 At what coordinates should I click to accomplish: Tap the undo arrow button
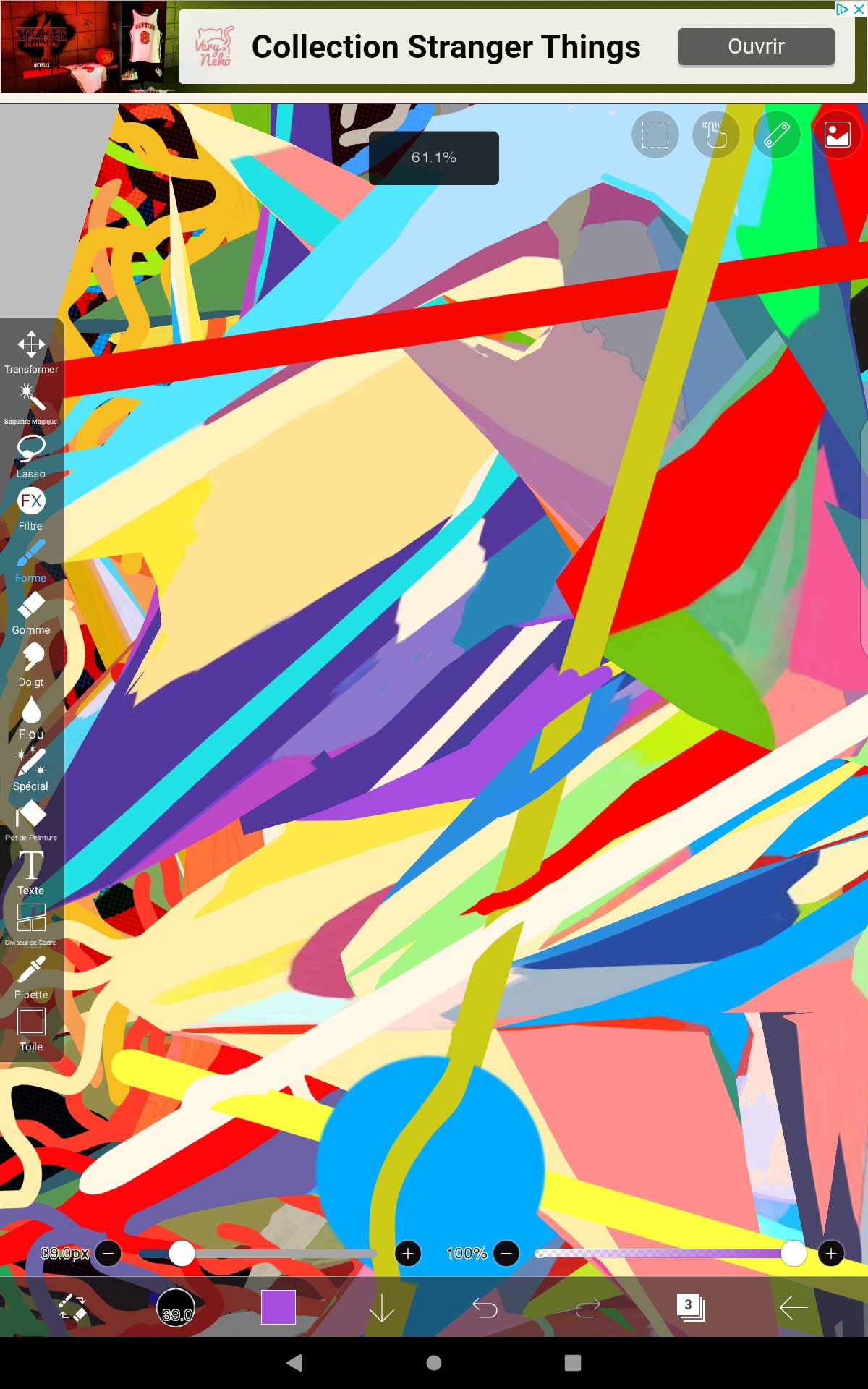click(485, 1308)
